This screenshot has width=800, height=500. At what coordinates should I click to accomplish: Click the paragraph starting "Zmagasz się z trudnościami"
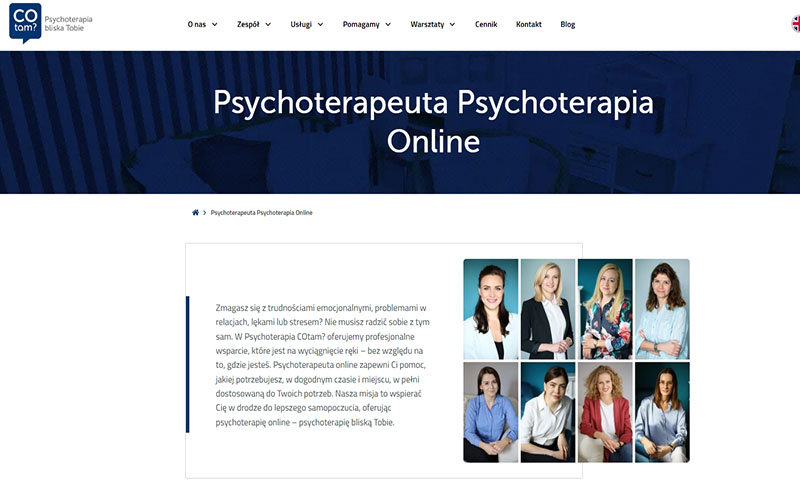coord(322,365)
